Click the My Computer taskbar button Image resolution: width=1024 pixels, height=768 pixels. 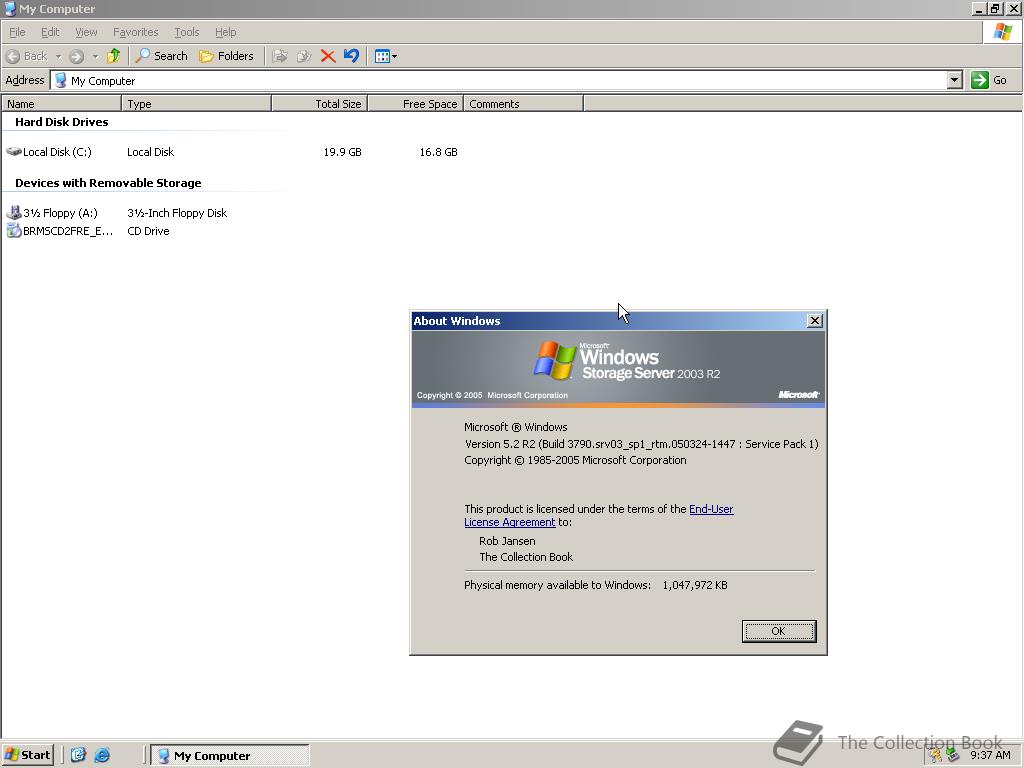point(230,756)
